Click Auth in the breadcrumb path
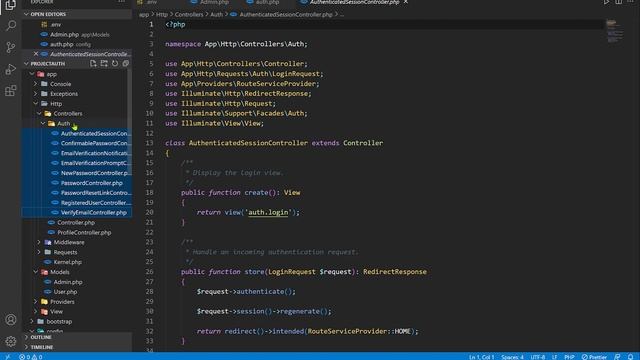 pos(216,14)
